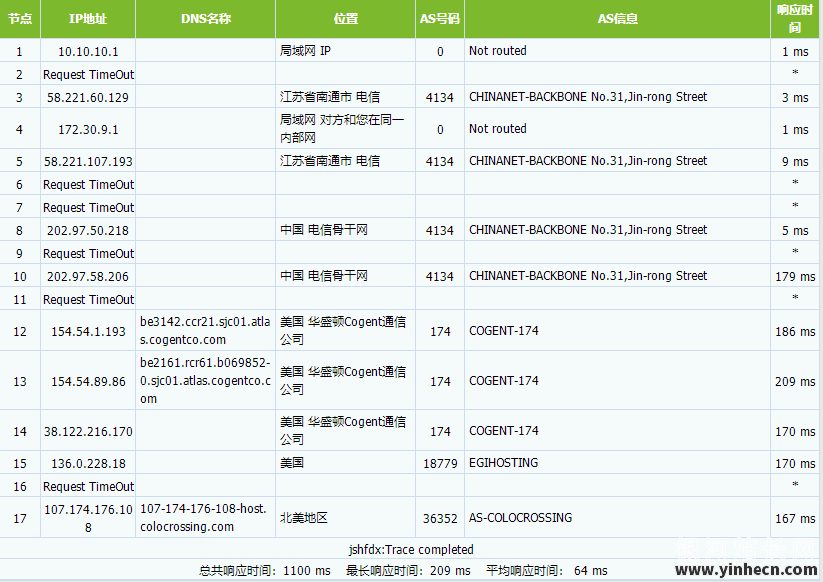Select IP address 58.221.60.129
This screenshot has width=823, height=582.
point(88,98)
